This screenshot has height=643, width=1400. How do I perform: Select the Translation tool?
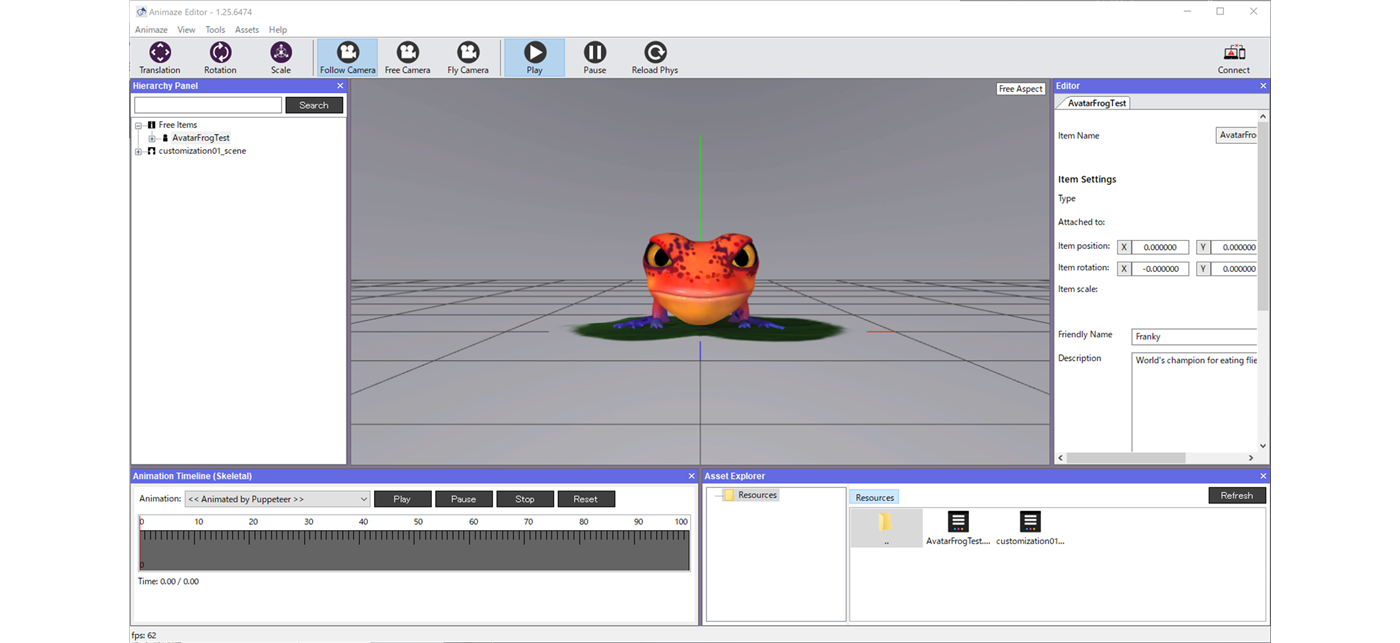click(160, 57)
